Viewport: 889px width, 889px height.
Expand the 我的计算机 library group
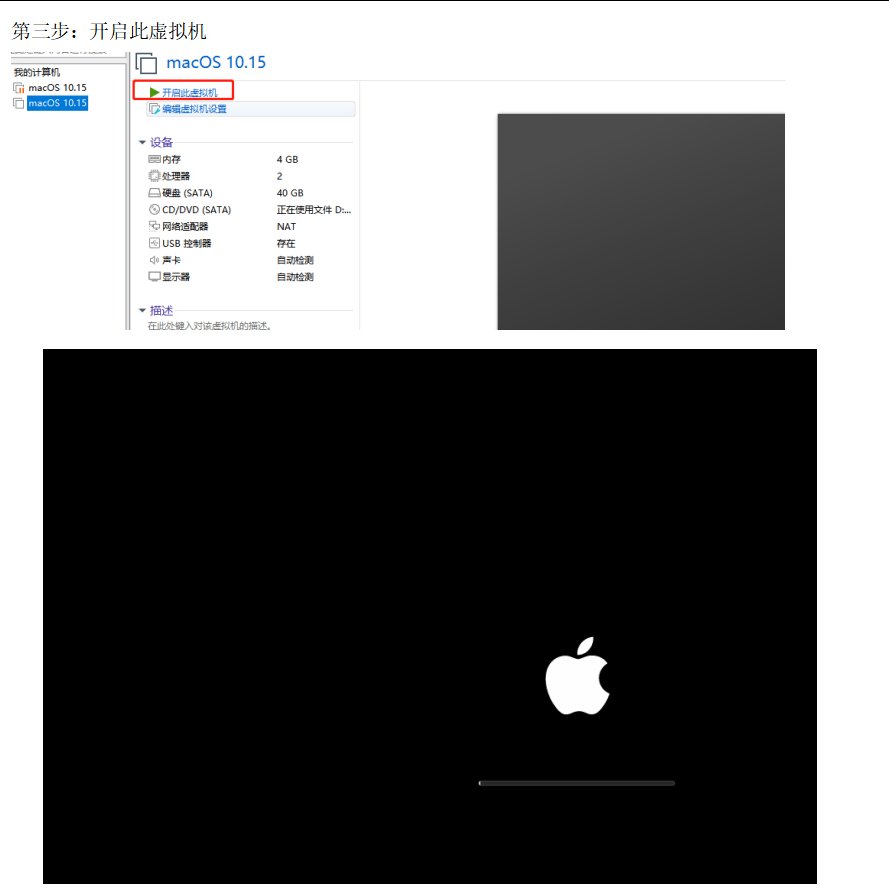(38, 71)
